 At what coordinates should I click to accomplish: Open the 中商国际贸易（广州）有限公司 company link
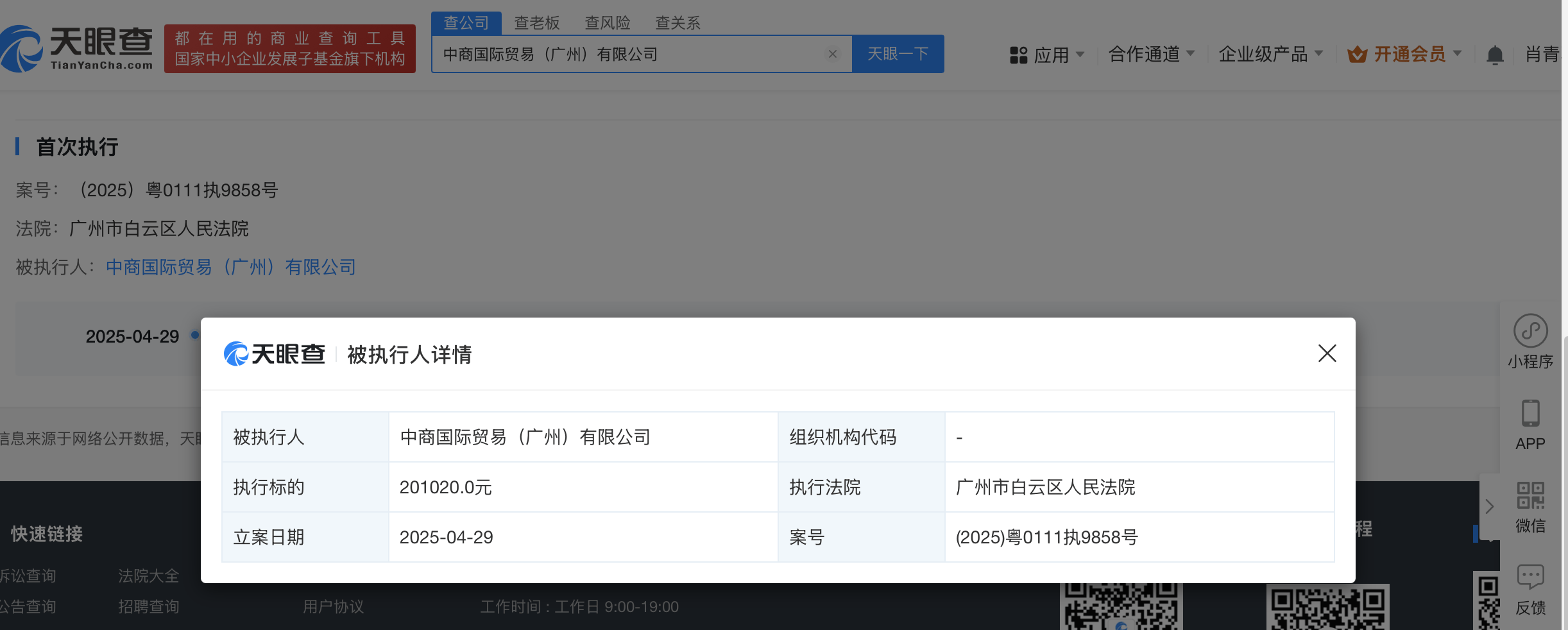[231, 267]
